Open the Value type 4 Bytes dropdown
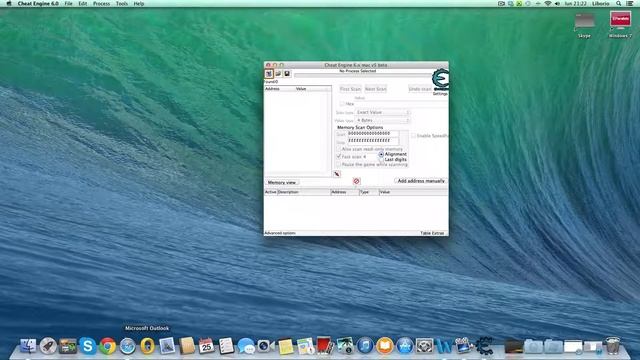This screenshot has width=640, height=360. (382, 120)
